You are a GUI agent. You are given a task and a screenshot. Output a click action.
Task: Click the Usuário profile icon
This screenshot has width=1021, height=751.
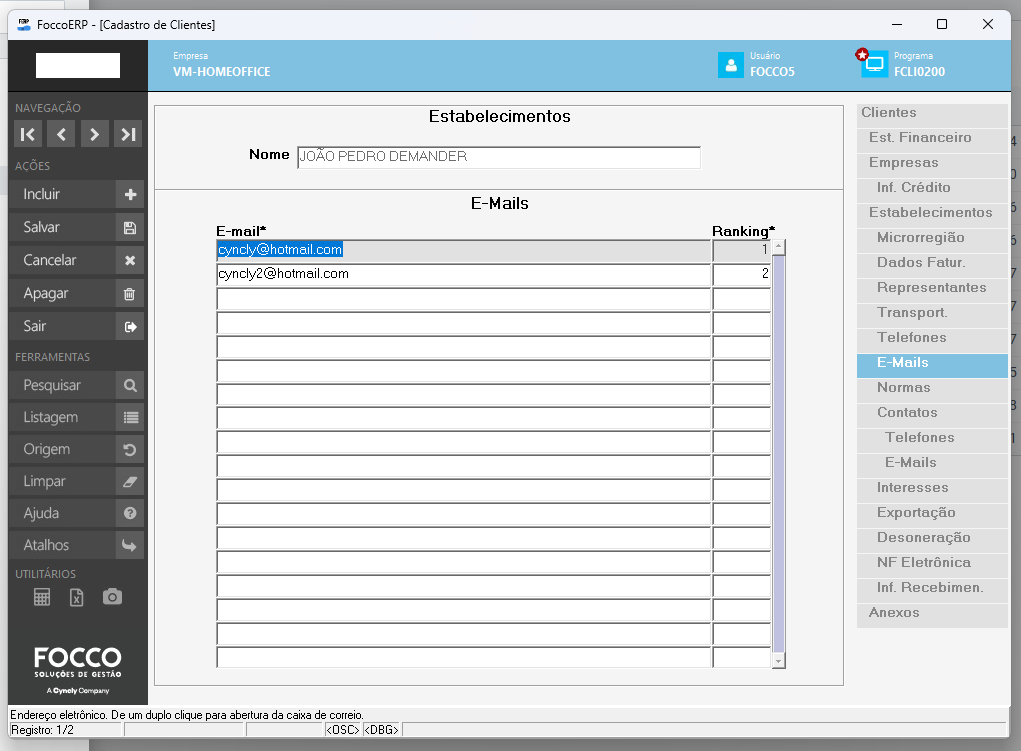click(x=731, y=65)
